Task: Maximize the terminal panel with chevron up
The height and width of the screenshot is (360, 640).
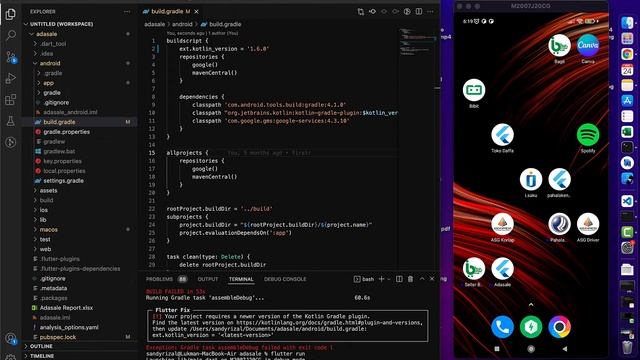Action: [x=422, y=279]
